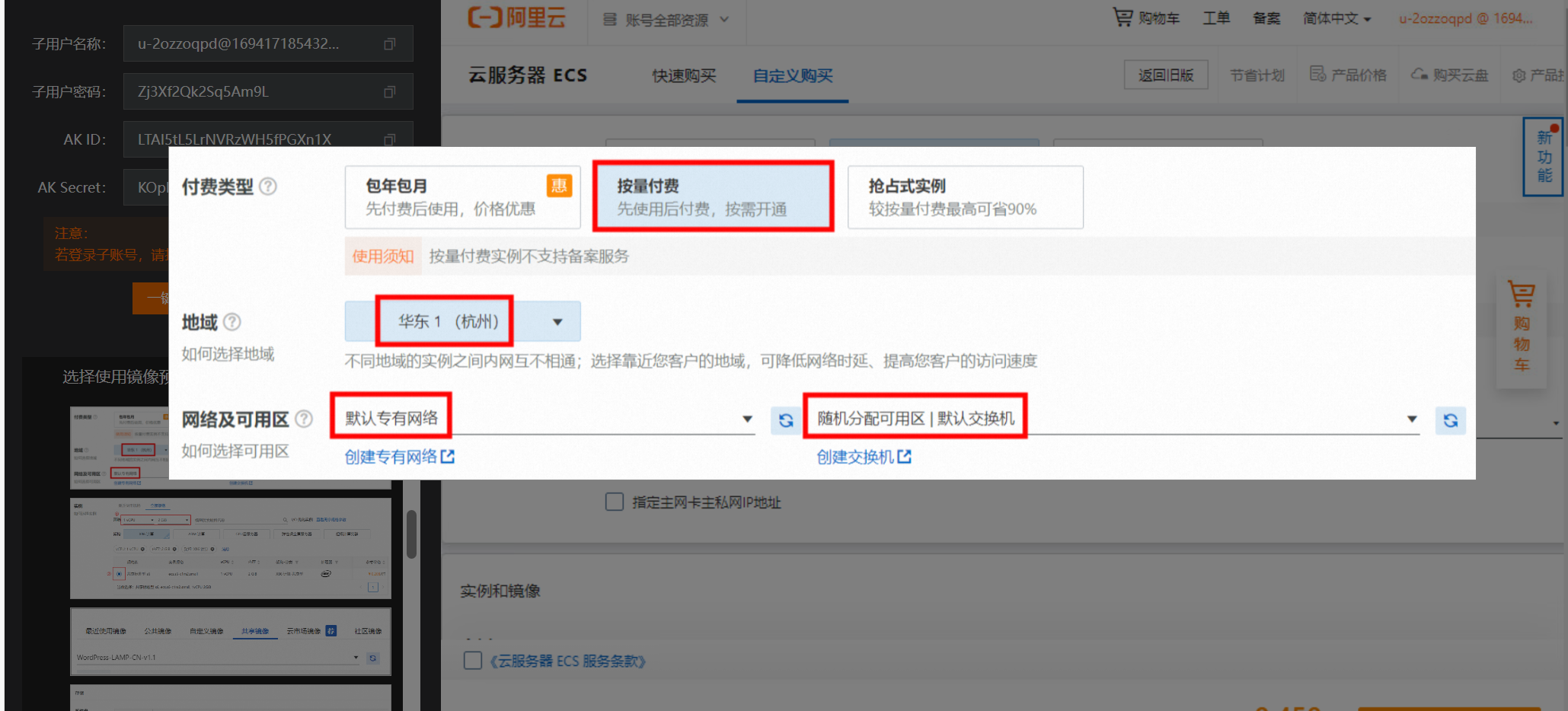
Task: Open the shared image selection tutorial thumbnail
Action: [x=230, y=641]
